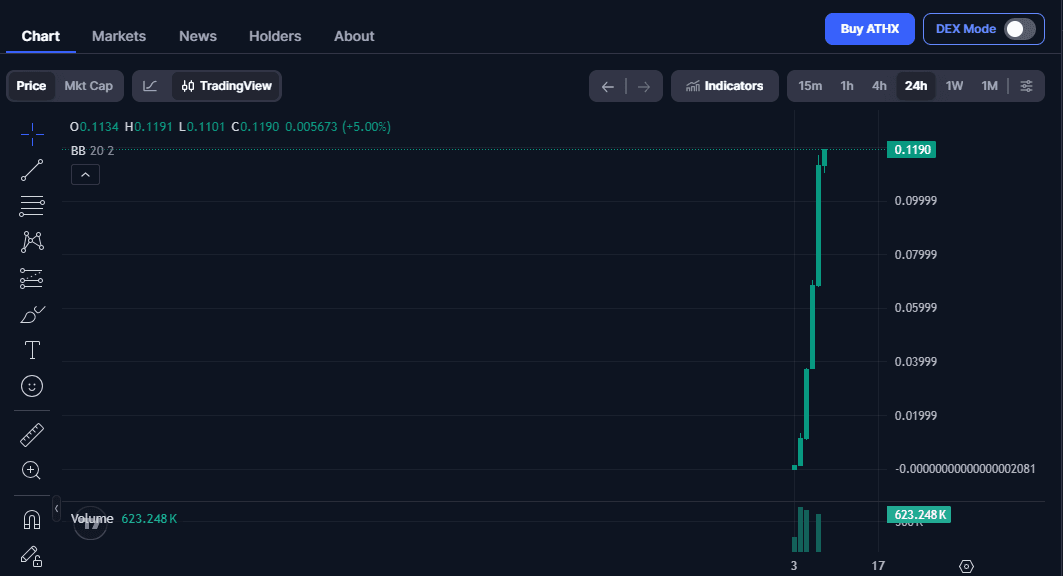Click the 0.03999 price axis label

[916, 362]
